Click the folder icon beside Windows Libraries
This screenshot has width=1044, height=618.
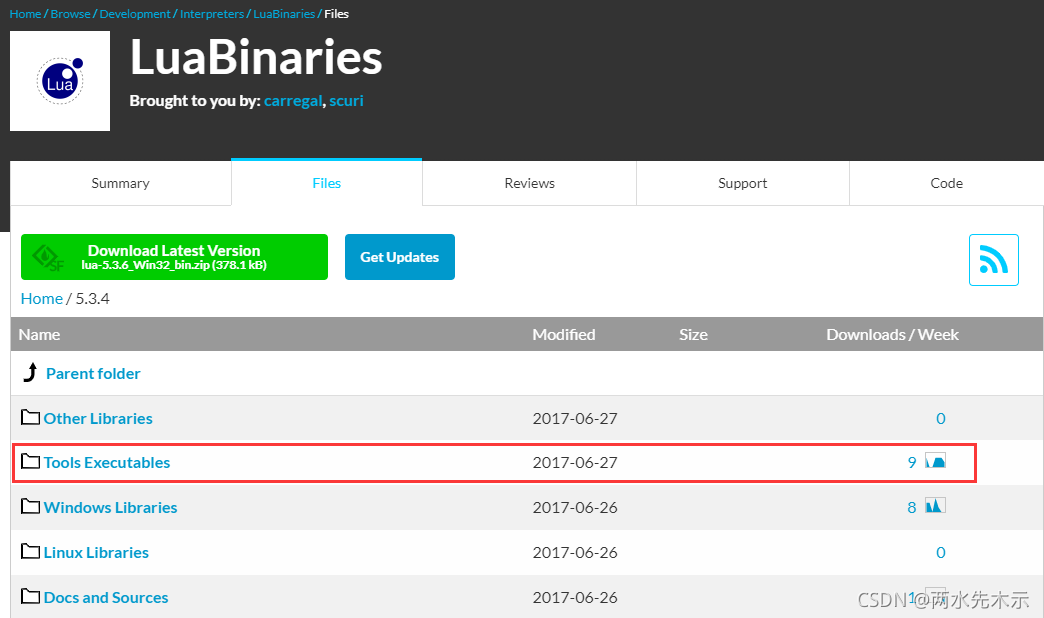[30, 507]
